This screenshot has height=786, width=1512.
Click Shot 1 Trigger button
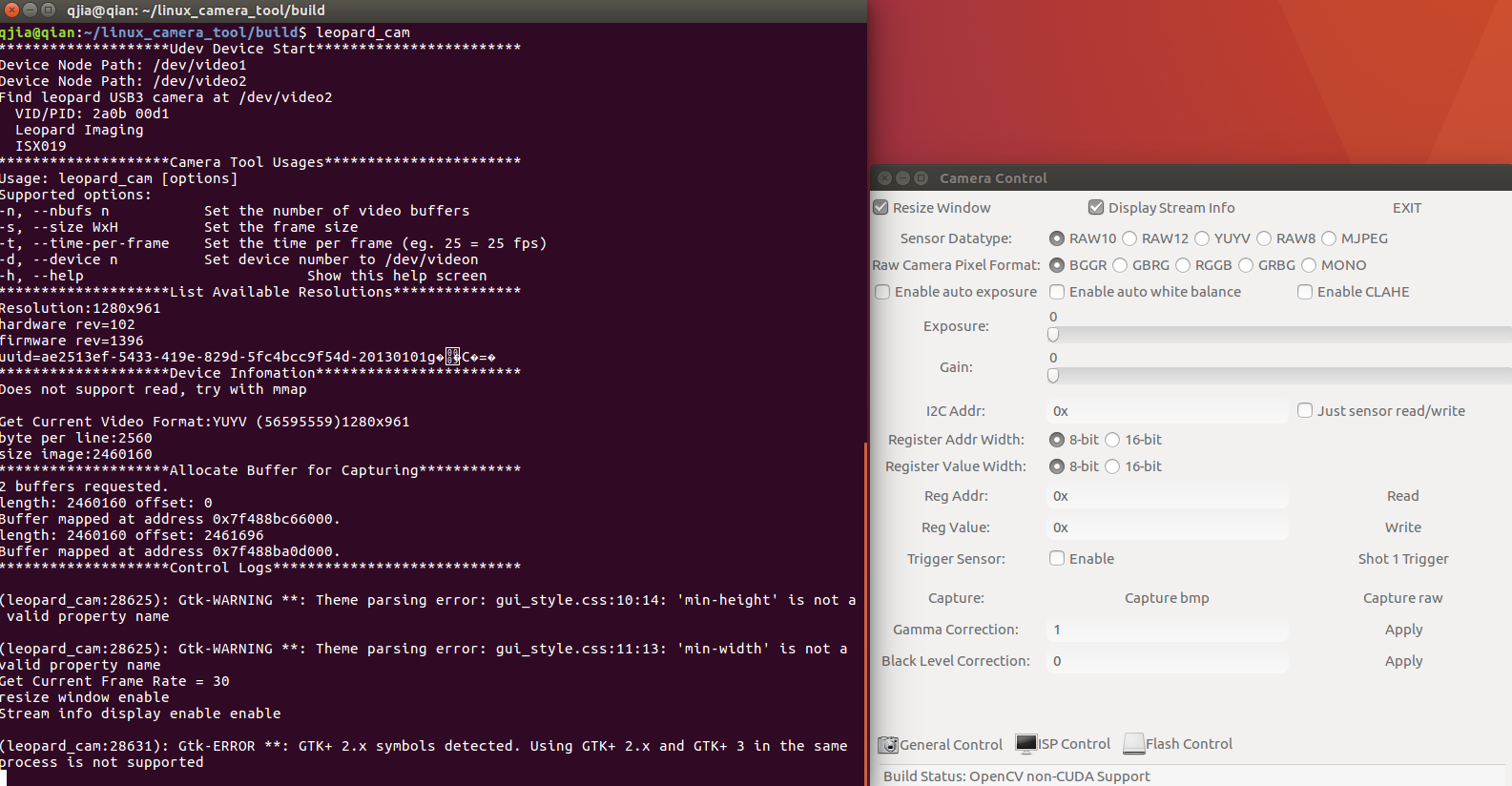pyautogui.click(x=1403, y=559)
